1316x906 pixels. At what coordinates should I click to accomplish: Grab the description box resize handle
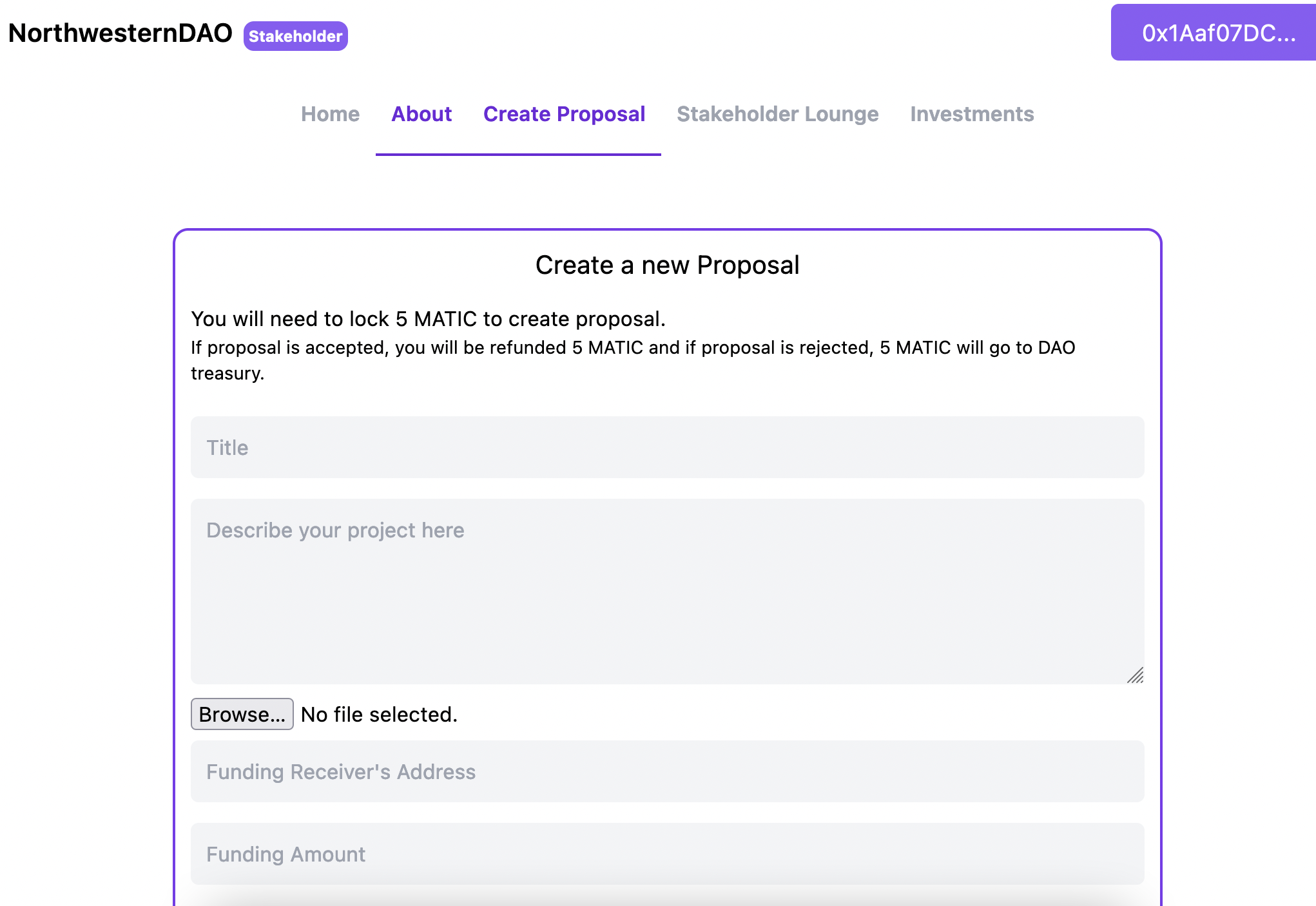[1136, 675]
